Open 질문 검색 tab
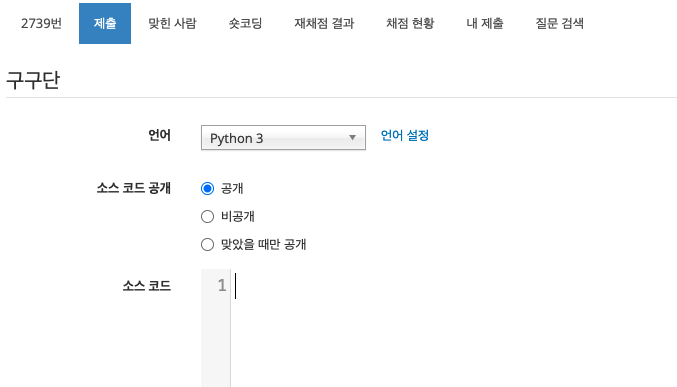This screenshot has height=387, width=677. pyautogui.click(x=560, y=23)
